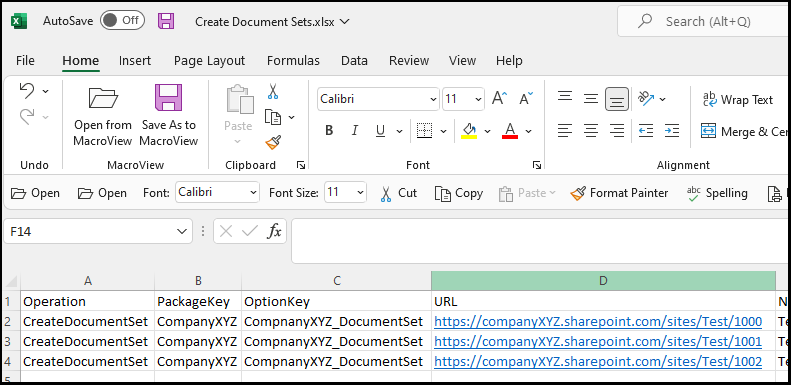
Task: Select Align Left
Action: 565,131
